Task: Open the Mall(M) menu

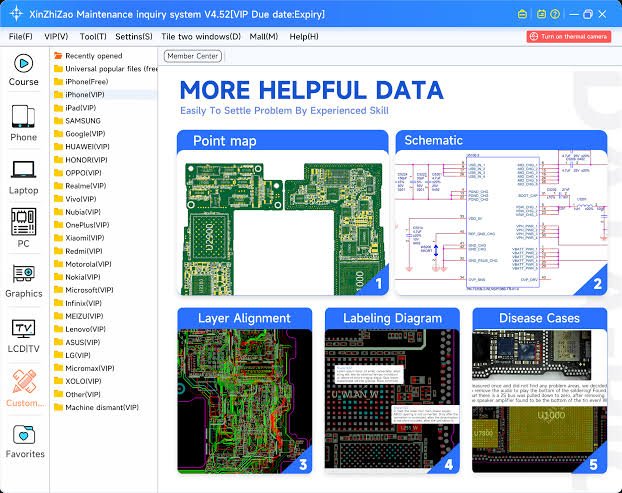Action: coord(263,36)
